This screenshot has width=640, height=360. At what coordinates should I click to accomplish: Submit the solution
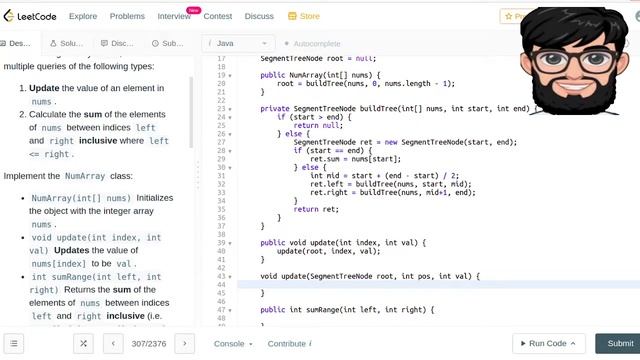pos(618,344)
